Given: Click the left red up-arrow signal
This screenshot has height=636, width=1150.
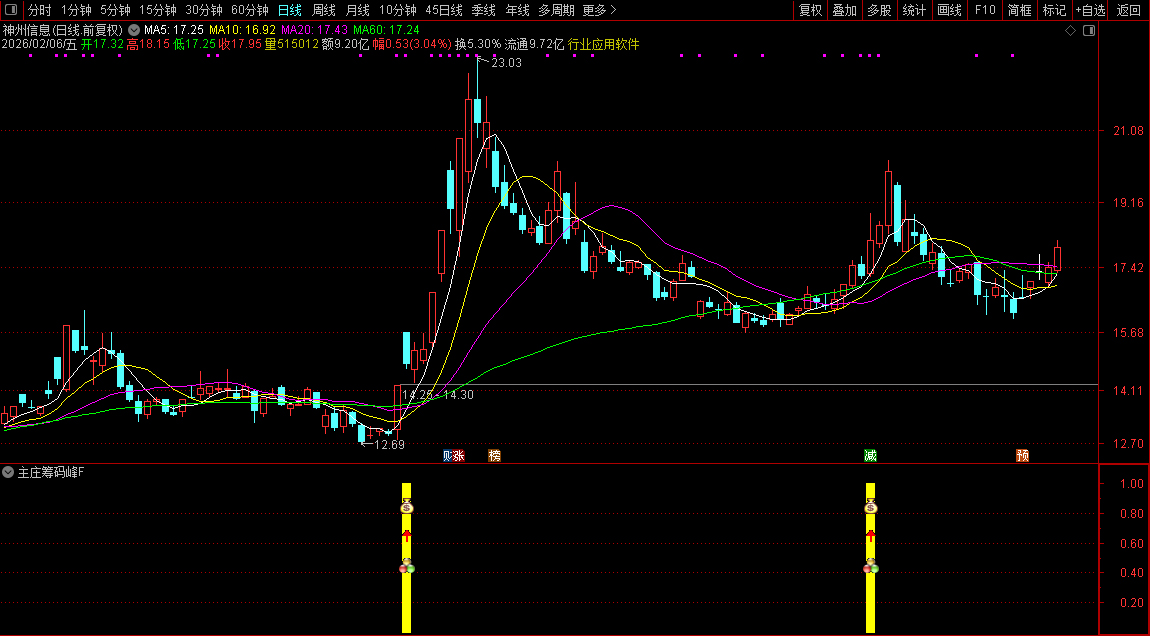Looking at the screenshot, I should click(407, 536).
